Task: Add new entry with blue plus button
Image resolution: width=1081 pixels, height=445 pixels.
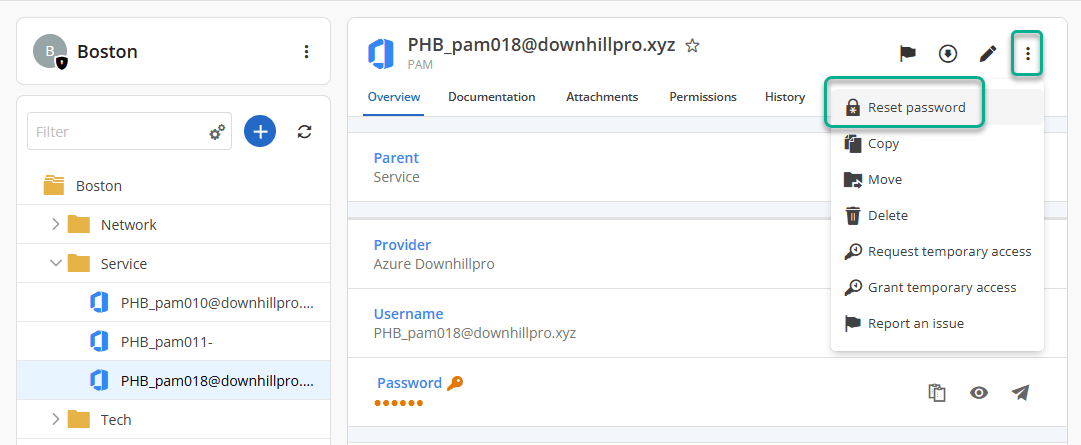Action: point(260,131)
